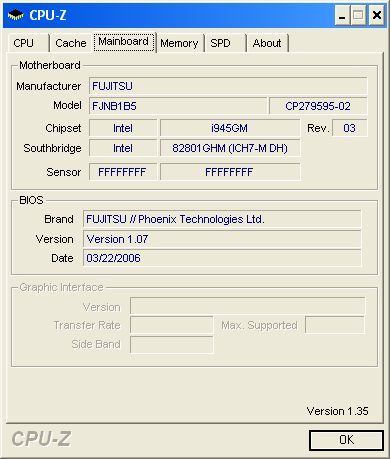Click the BIOS Date label

[x=62, y=258]
